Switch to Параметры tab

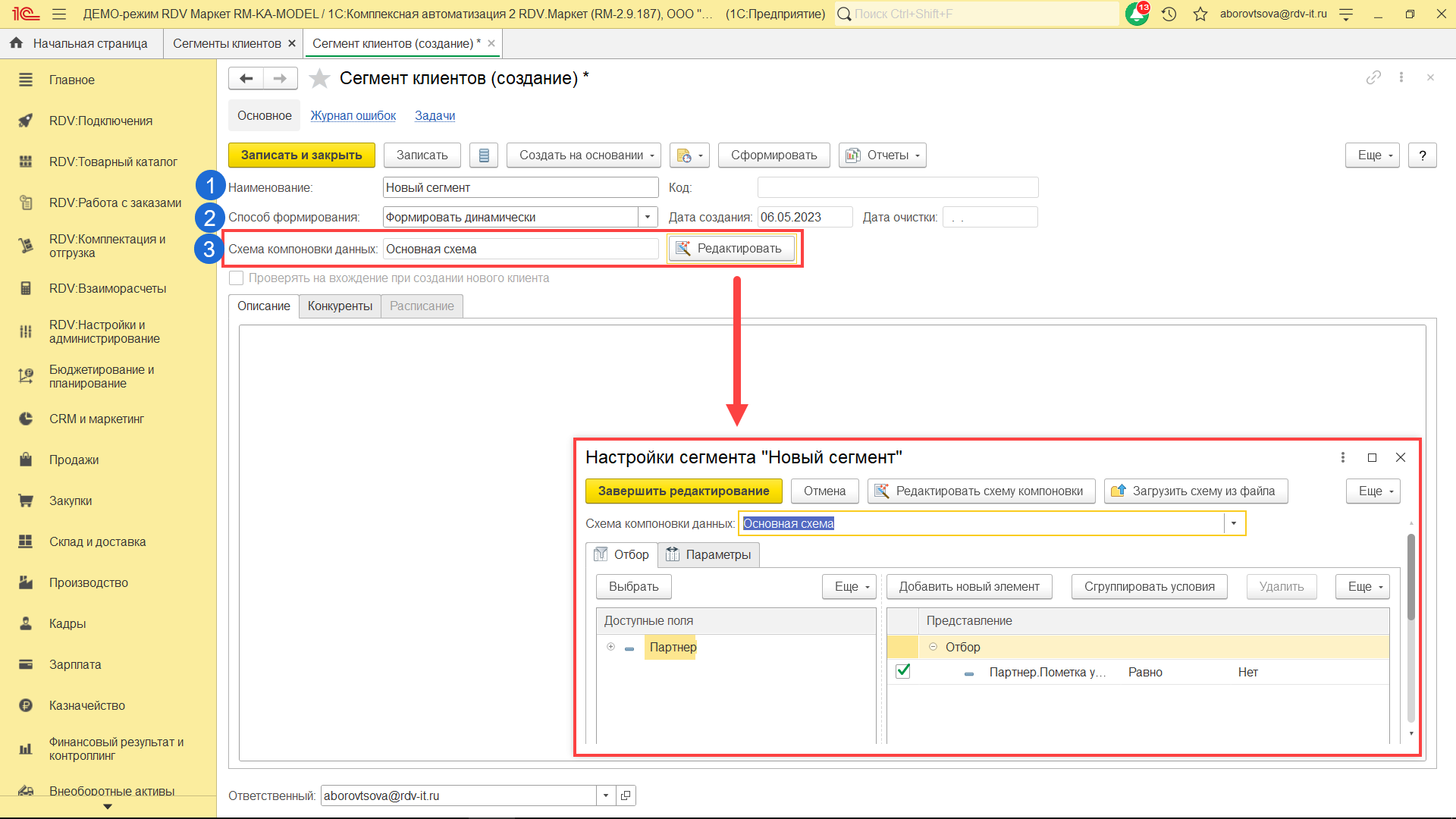pyautogui.click(x=708, y=554)
